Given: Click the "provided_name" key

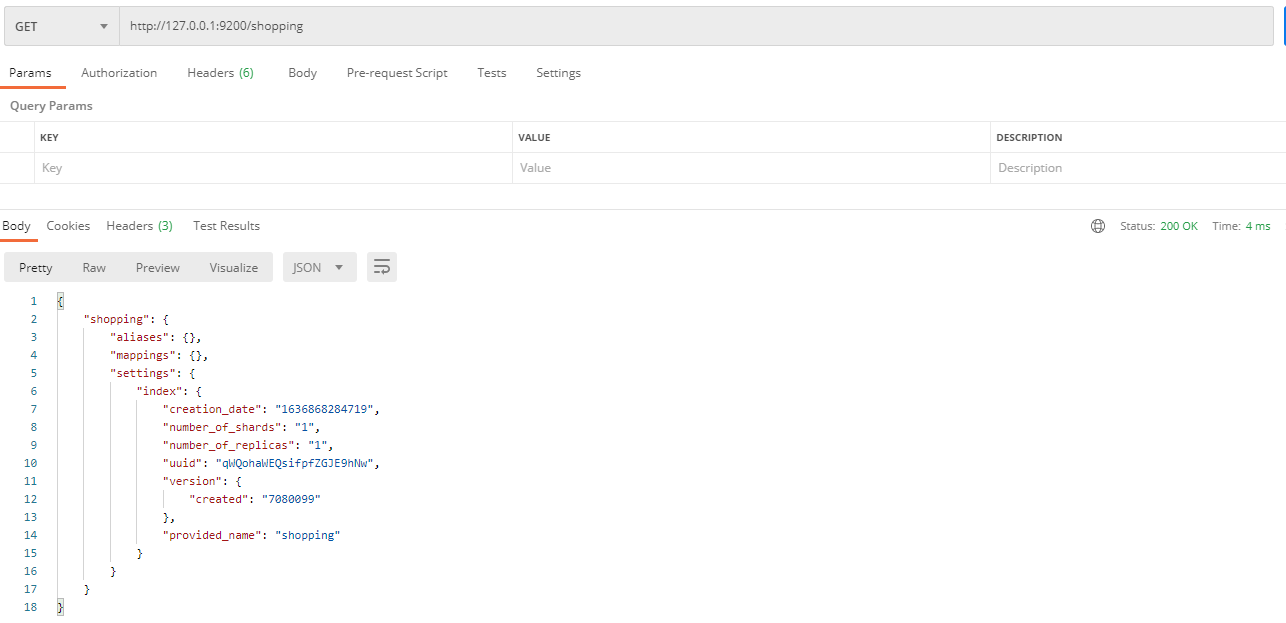Looking at the screenshot, I should tap(213, 535).
